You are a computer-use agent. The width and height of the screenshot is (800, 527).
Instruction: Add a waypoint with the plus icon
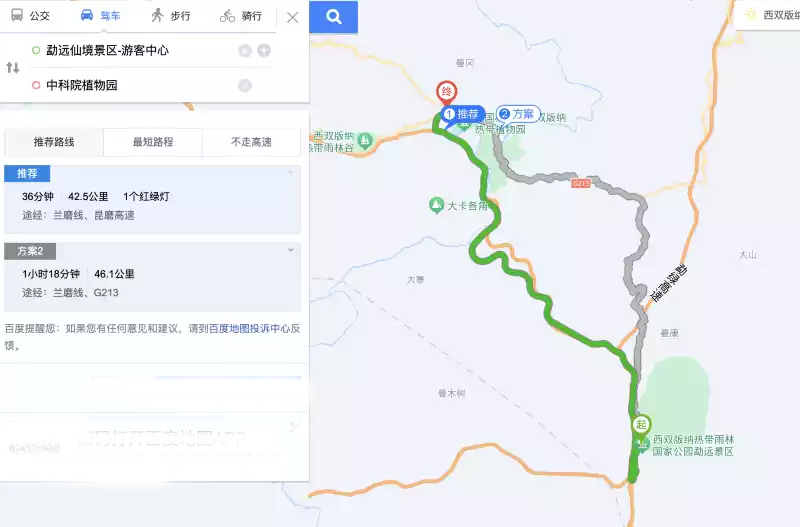tap(264, 51)
